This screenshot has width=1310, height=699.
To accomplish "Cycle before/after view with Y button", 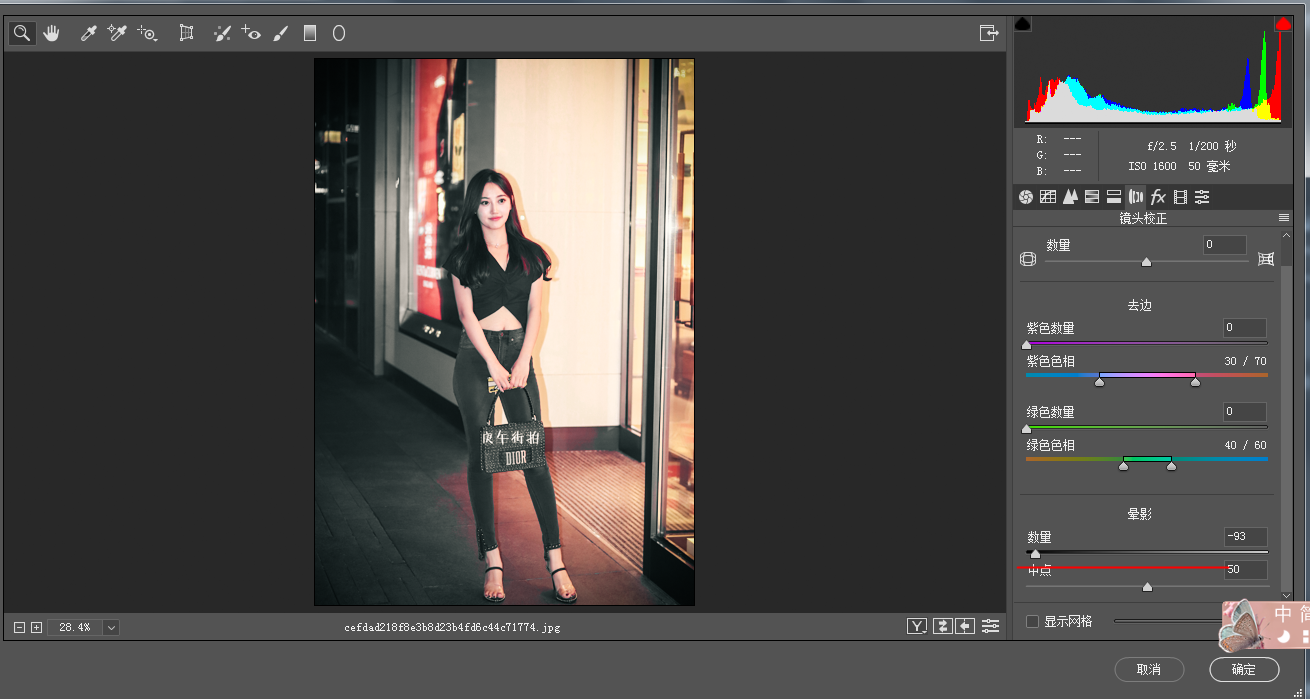I will coord(917,626).
